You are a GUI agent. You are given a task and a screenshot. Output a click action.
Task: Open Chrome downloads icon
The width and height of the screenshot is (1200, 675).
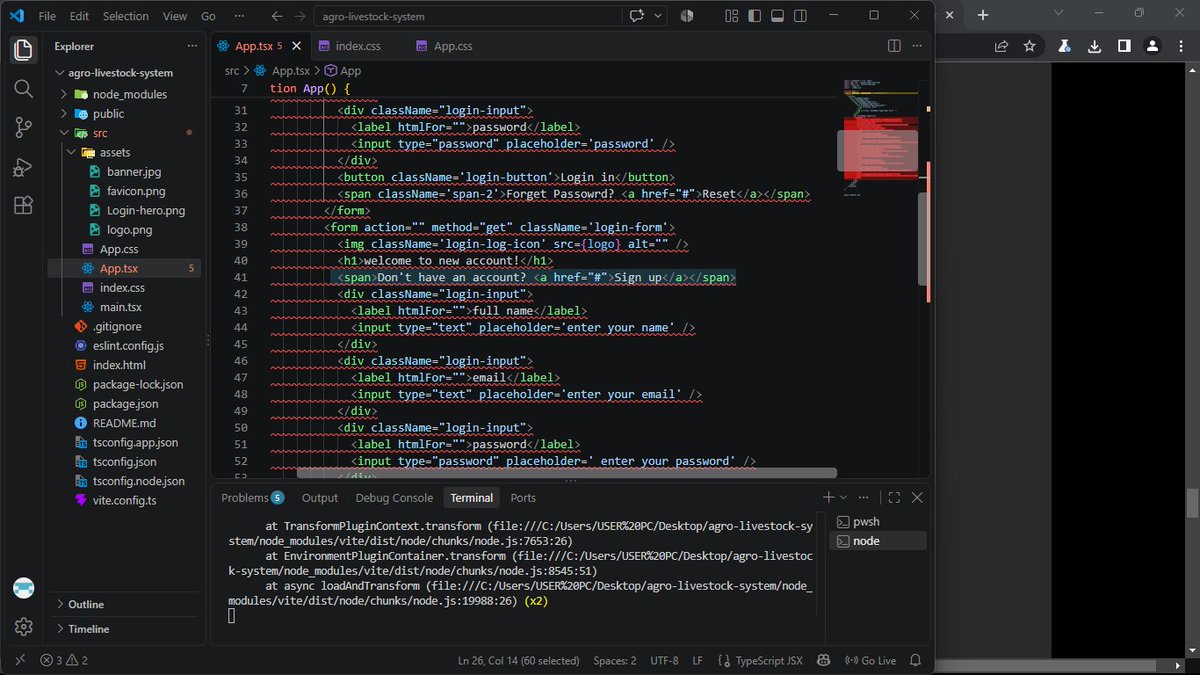coord(1095,46)
